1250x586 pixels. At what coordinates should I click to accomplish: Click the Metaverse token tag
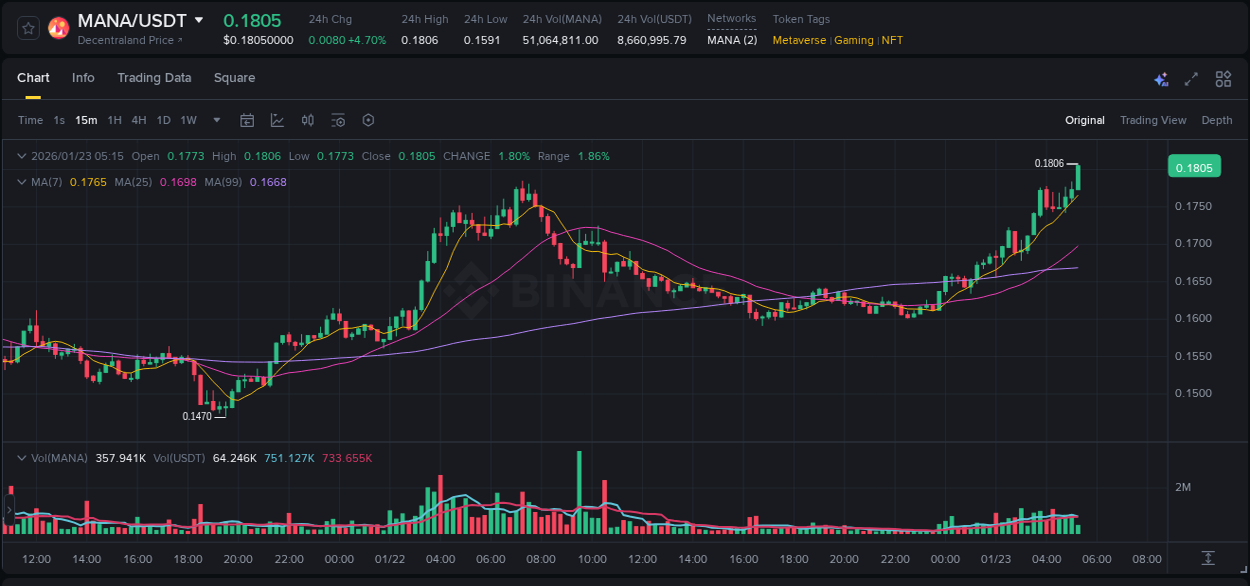[797, 40]
